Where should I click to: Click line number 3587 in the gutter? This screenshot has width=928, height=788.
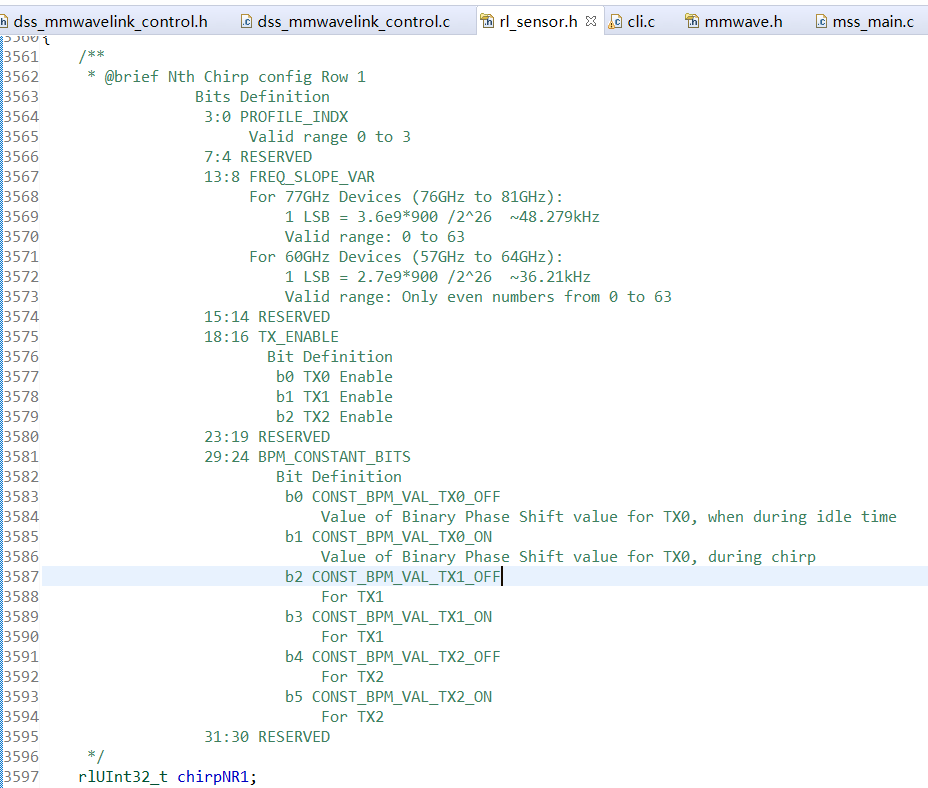click(21, 577)
